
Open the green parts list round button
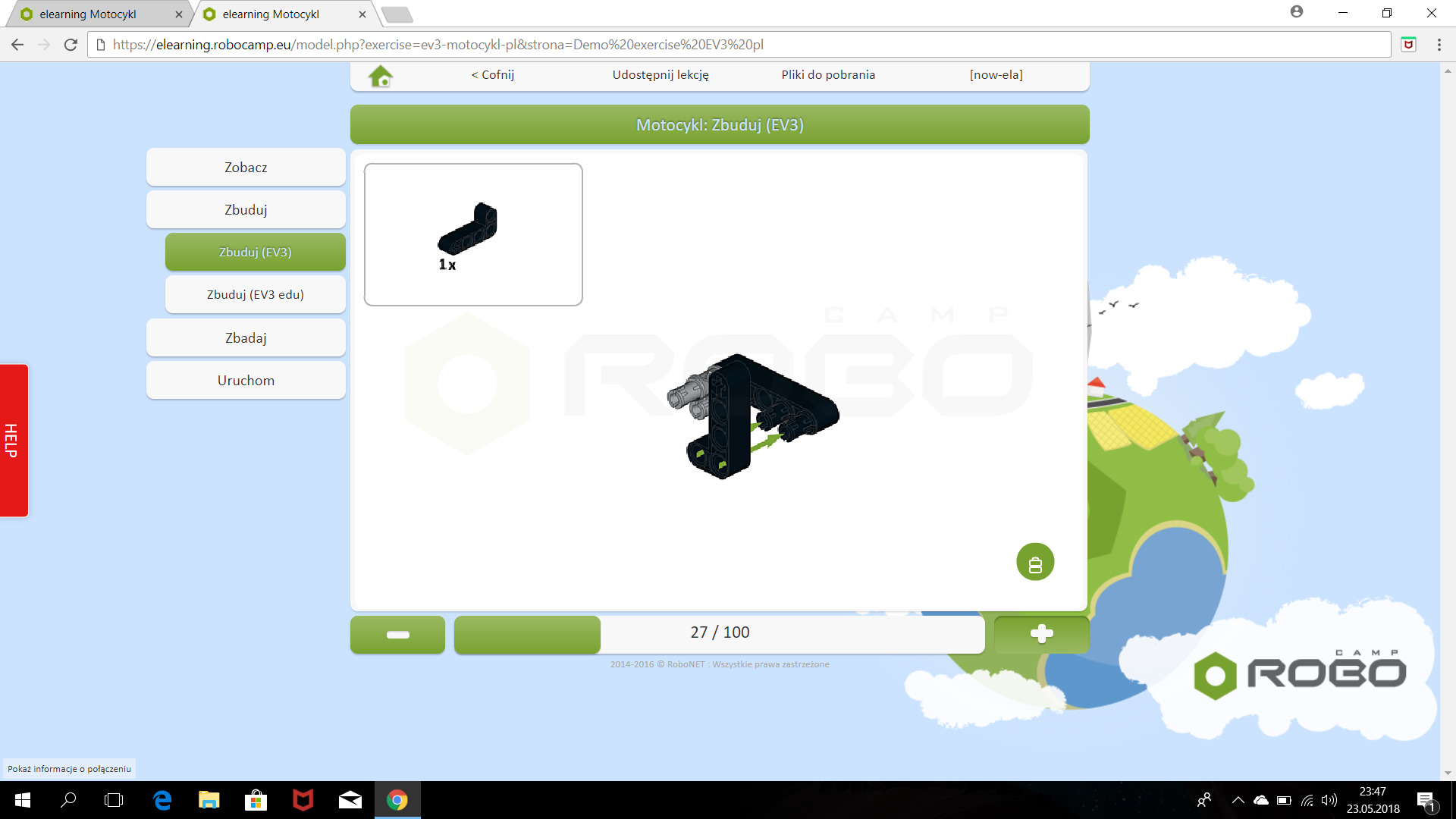click(1035, 562)
